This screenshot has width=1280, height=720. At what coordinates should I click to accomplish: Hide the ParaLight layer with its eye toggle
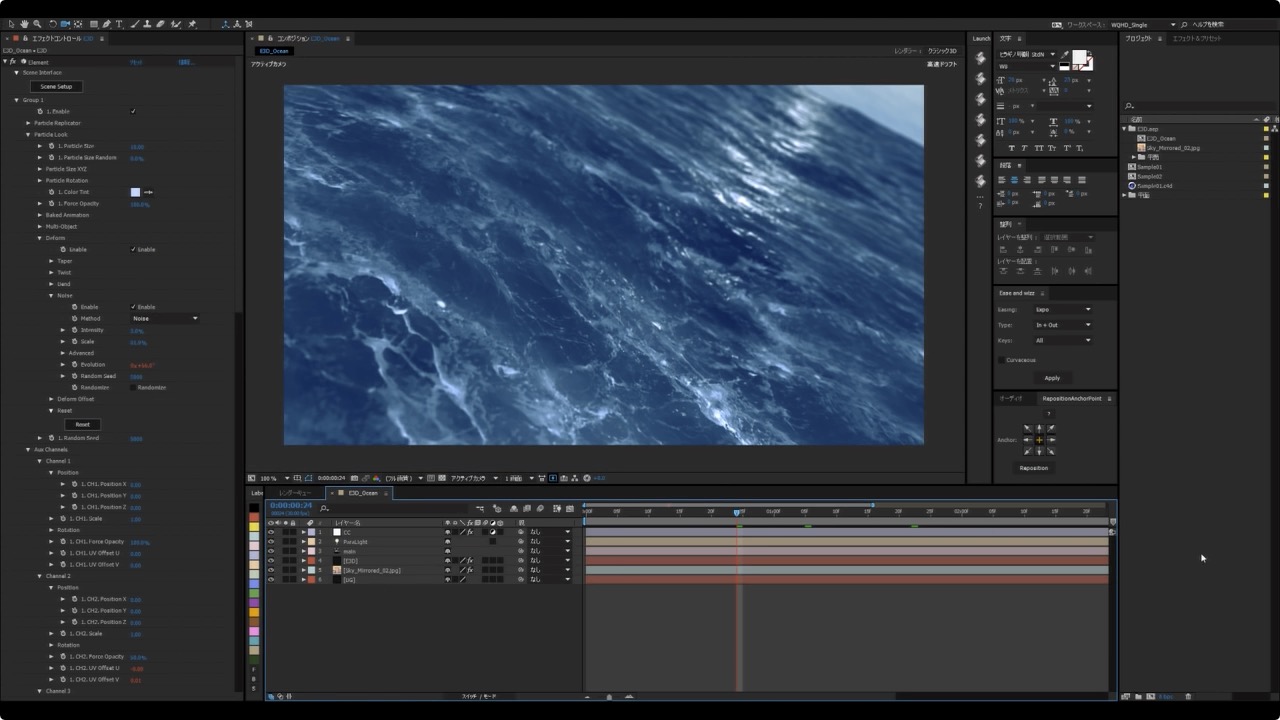coord(270,541)
